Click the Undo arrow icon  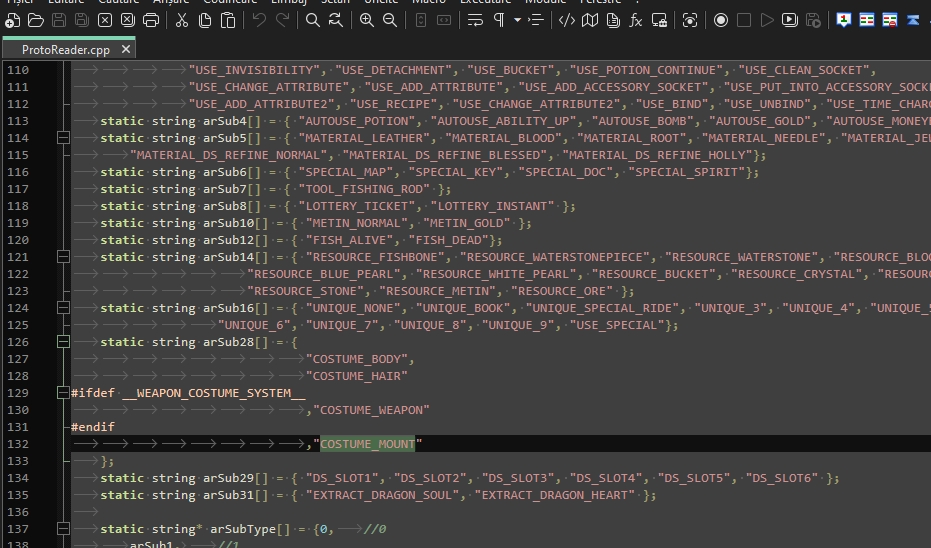[259, 21]
